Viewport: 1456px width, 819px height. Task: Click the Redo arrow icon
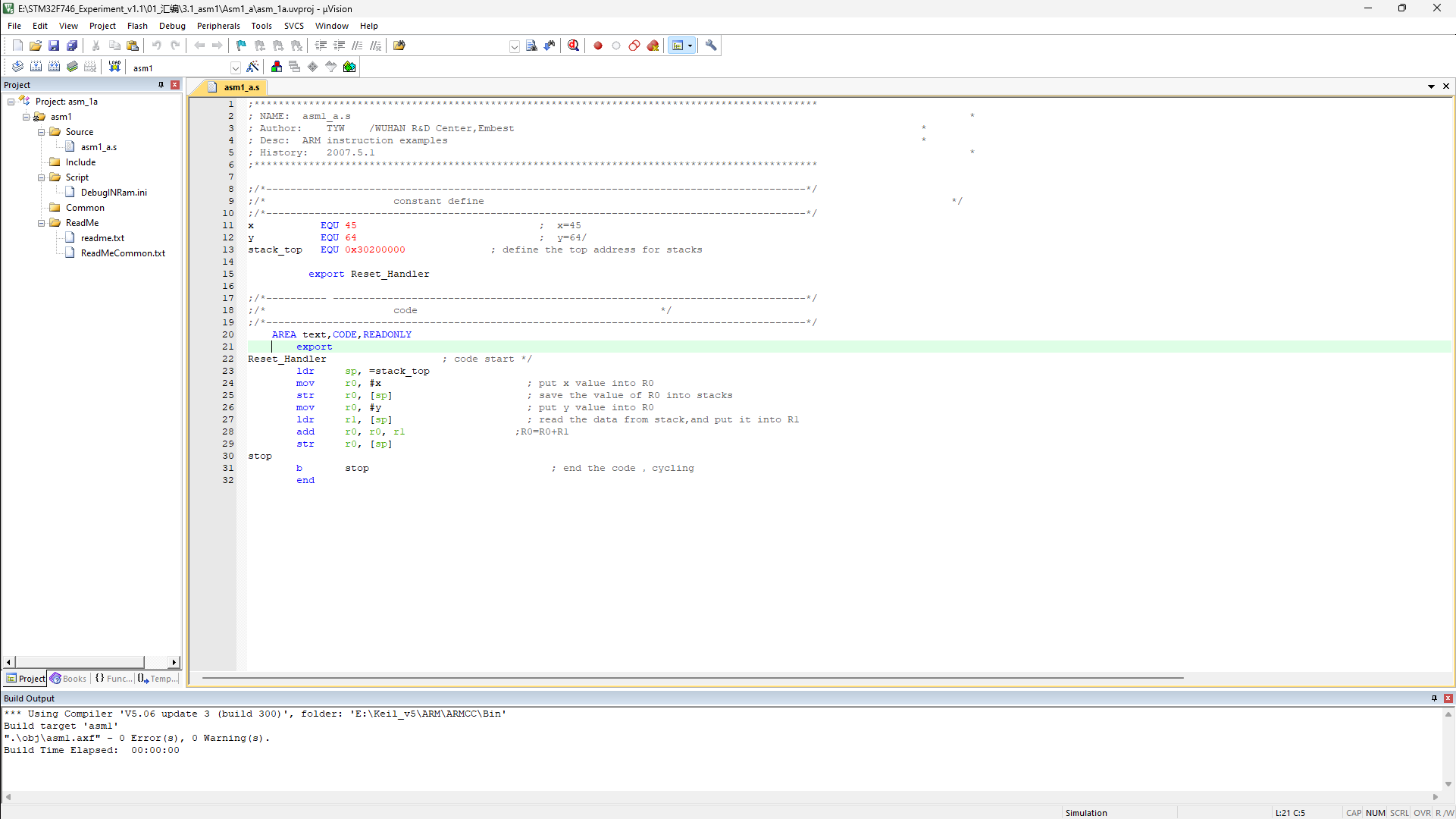[175, 45]
